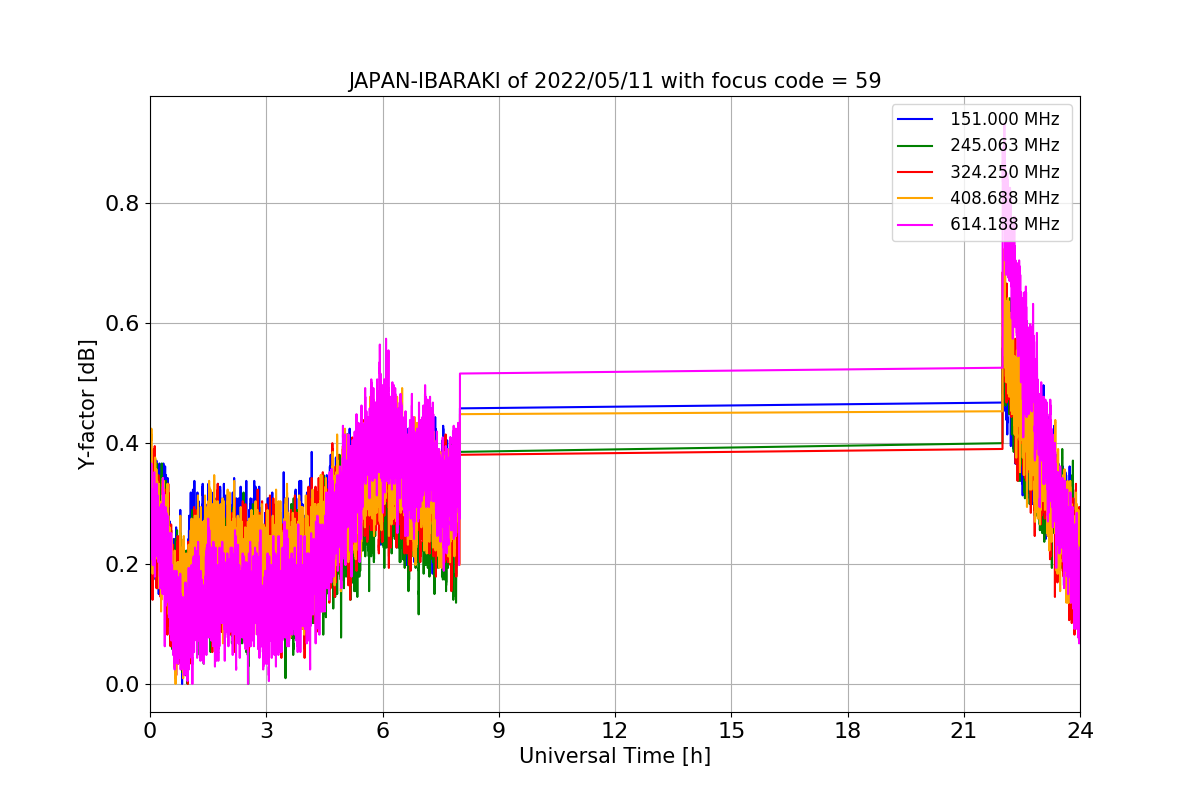Click the Y-factor [dB] axis label
Screen dimensions: 1200x800
pyautogui.click(x=88, y=405)
